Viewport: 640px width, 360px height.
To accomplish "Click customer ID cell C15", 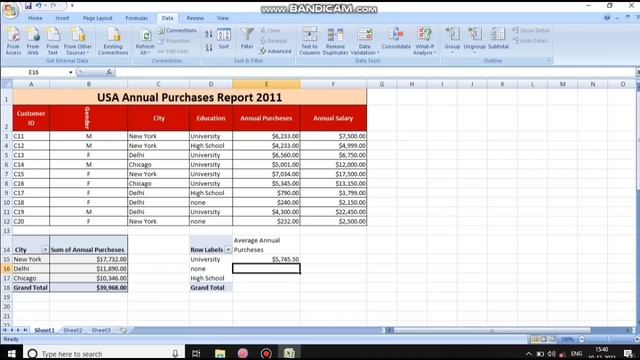I will 31,174.
